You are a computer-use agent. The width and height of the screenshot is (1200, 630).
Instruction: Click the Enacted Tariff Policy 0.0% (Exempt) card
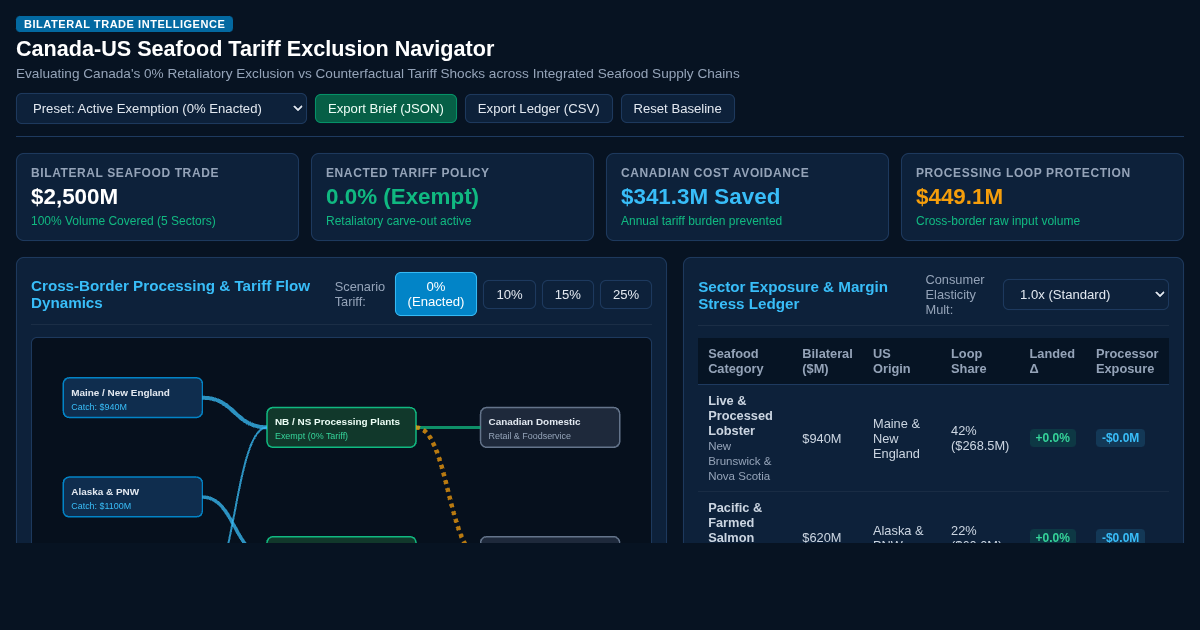pyautogui.click(x=452, y=197)
